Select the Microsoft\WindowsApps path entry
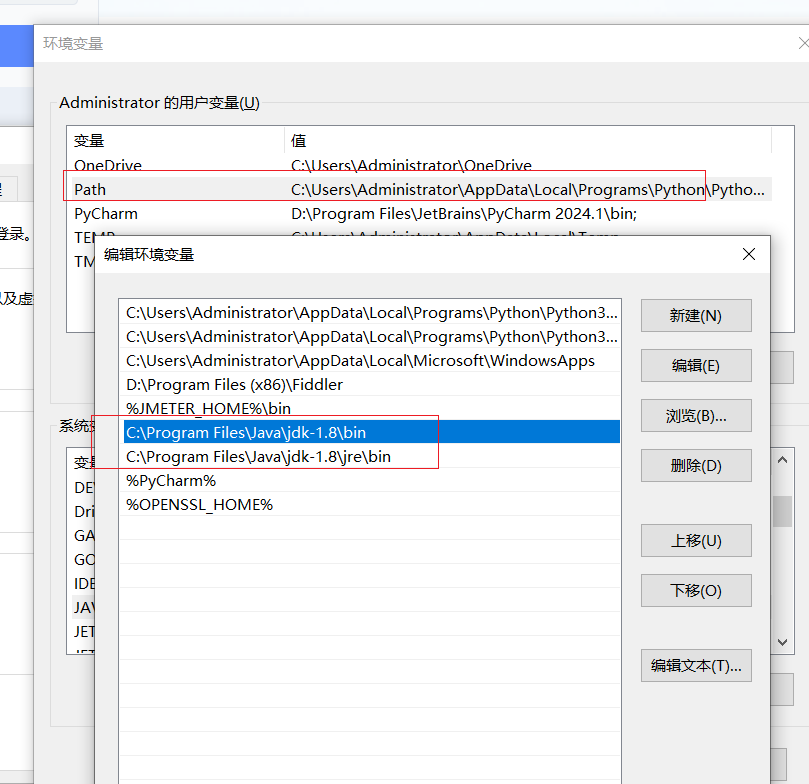Viewport: 809px width, 784px height. click(360, 360)
